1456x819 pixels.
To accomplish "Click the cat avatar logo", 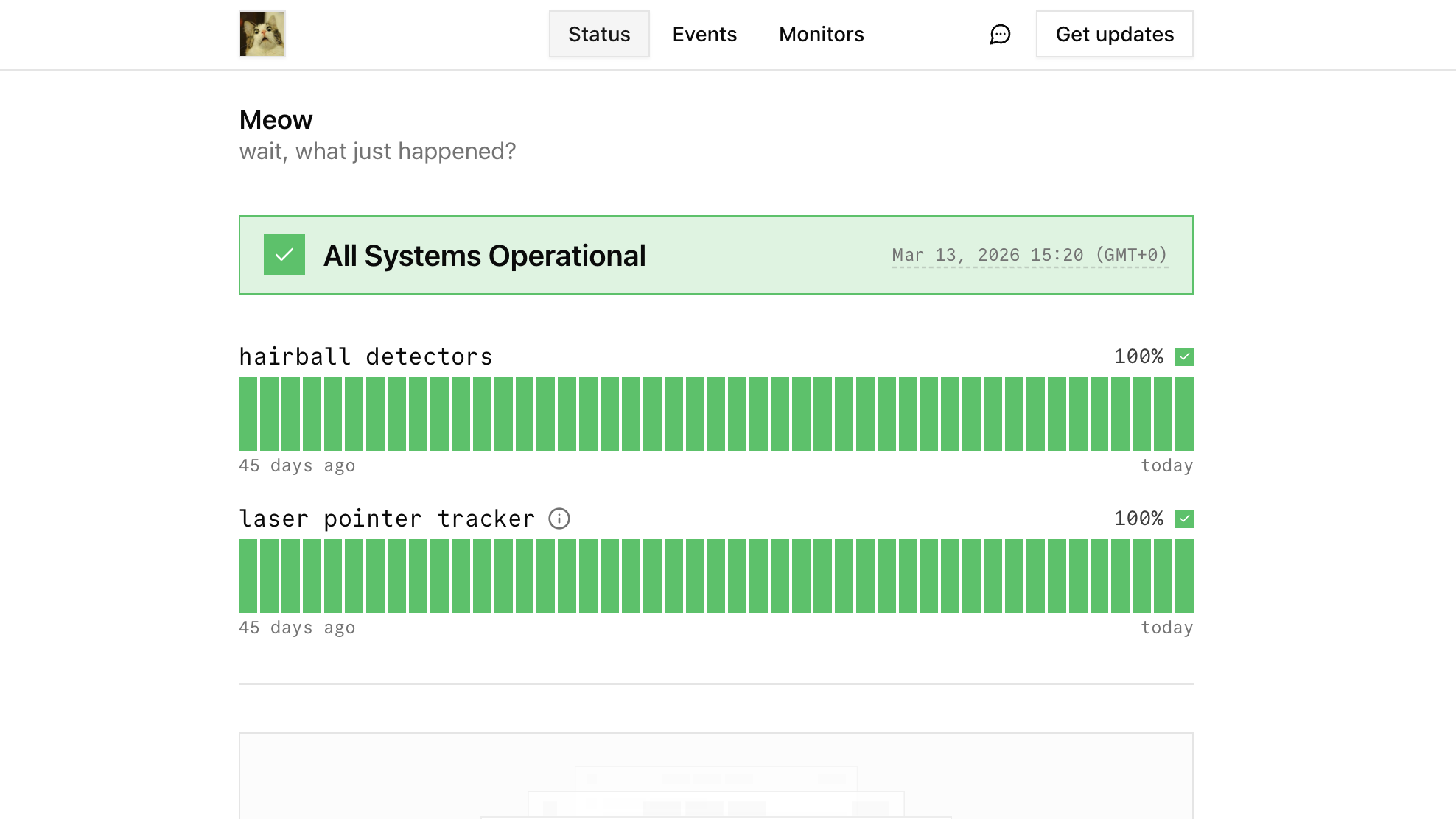I will pyautogui.click(x=262, y=33).
